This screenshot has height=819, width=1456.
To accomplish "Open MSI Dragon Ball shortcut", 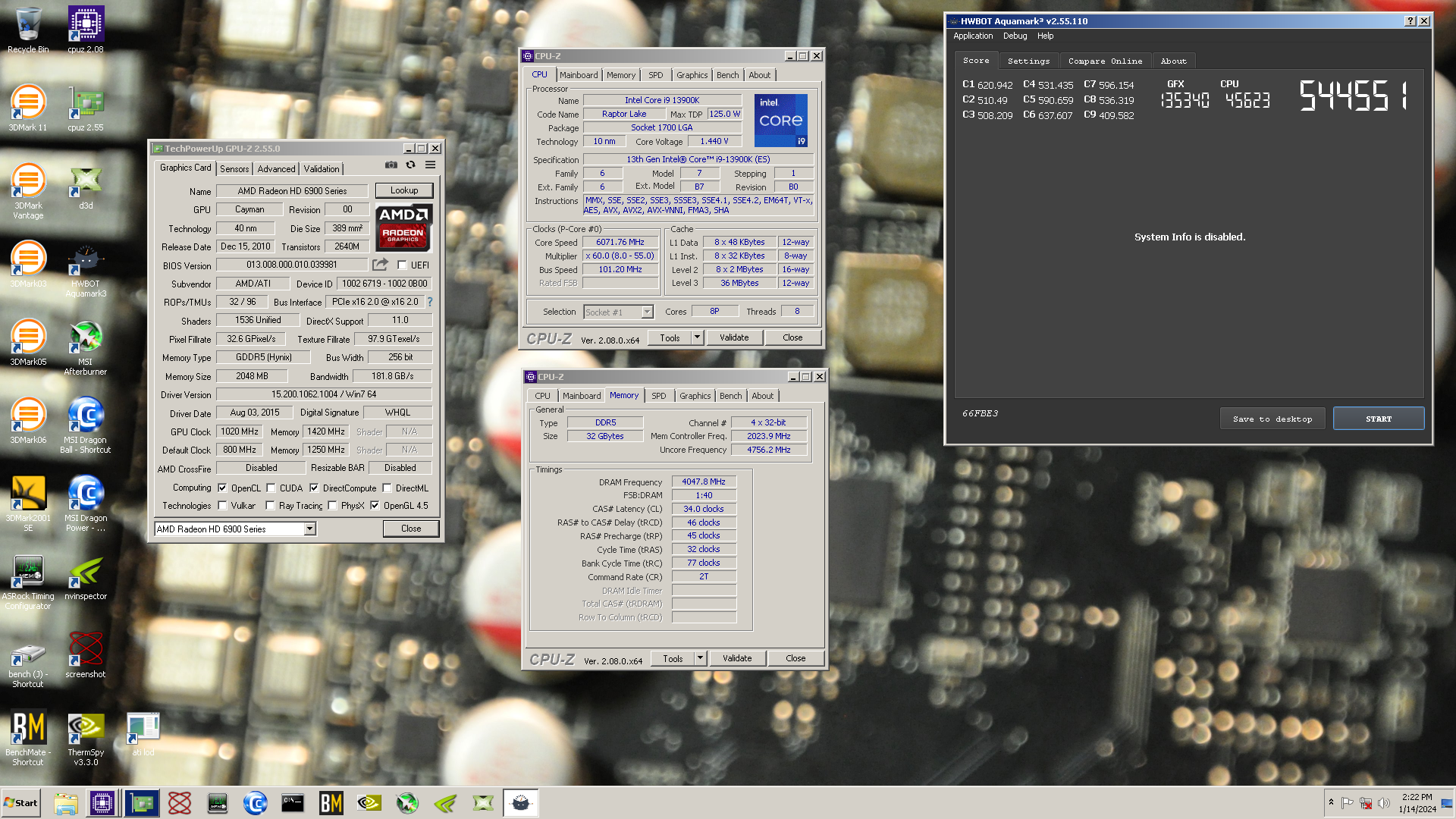I will [86, 425].
